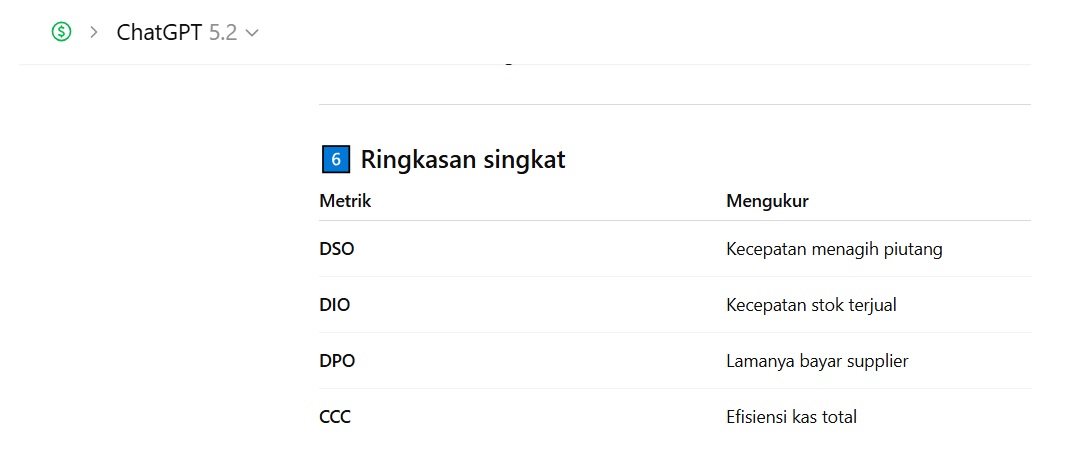Click the CCC metric cell
Viewport: 1091px width, 465px height.
coord(335,417)
